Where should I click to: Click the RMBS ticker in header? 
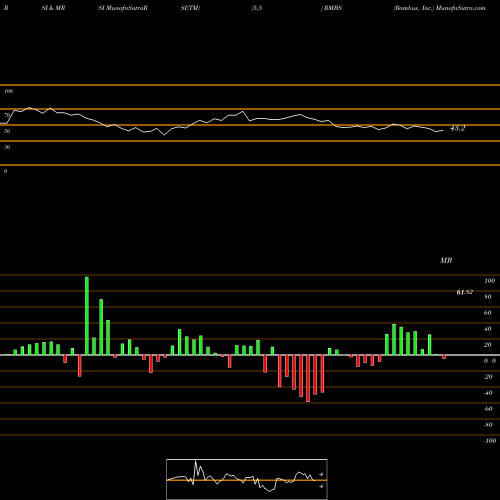[x=332, y=8]
